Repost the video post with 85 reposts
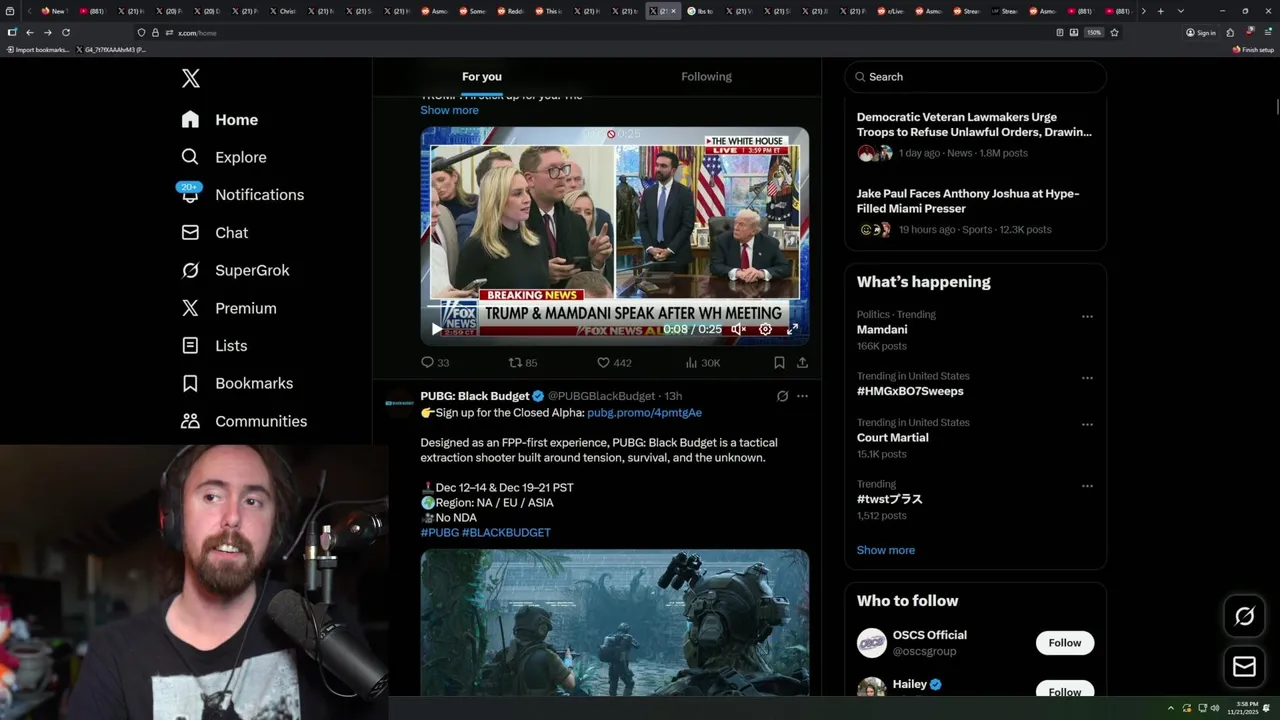1280x720 pixels. [523, 363]
